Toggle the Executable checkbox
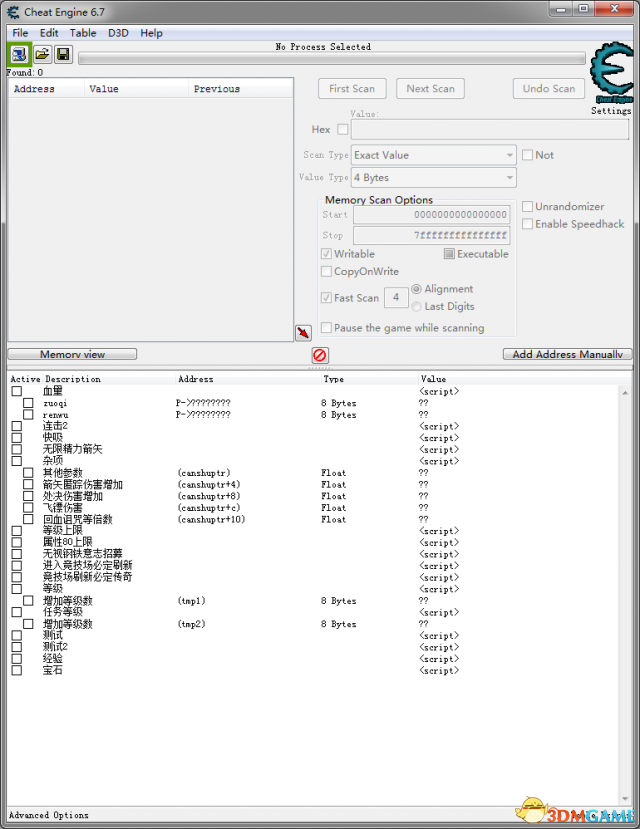The height and width of the screenshot is (829, 640). click(449, 254)
